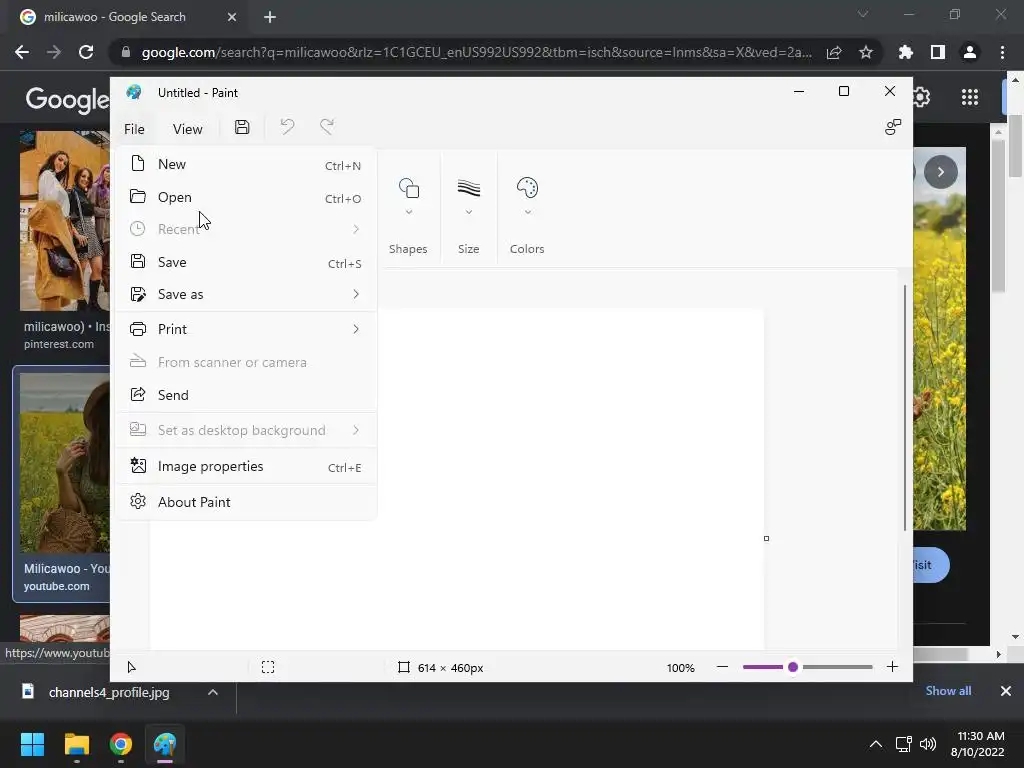Choose New from the File menu
Image resolution: width=1024 pixels, height=768 pixels.
tap(246, 164)
